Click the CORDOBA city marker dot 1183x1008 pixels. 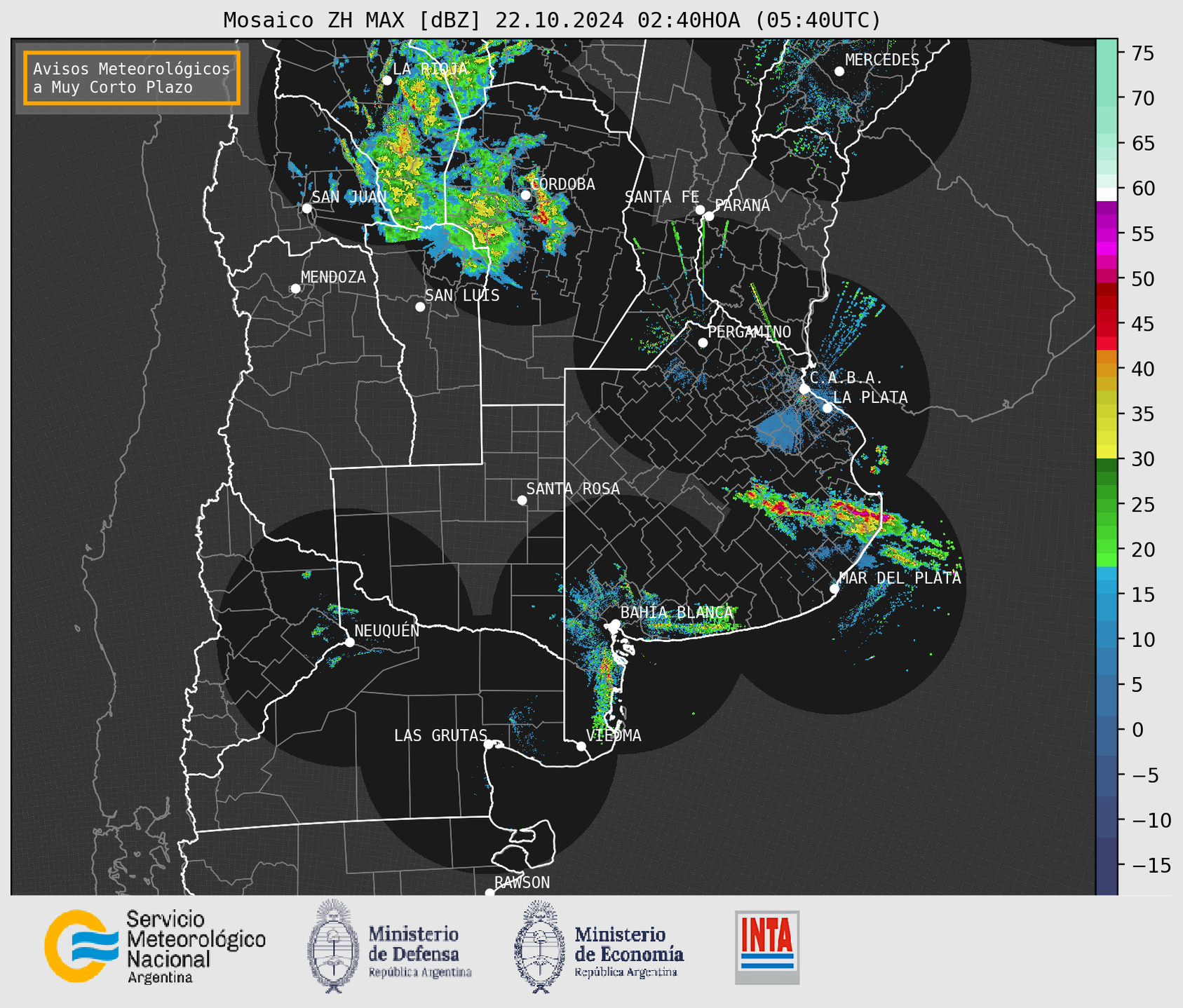[525, 195]
